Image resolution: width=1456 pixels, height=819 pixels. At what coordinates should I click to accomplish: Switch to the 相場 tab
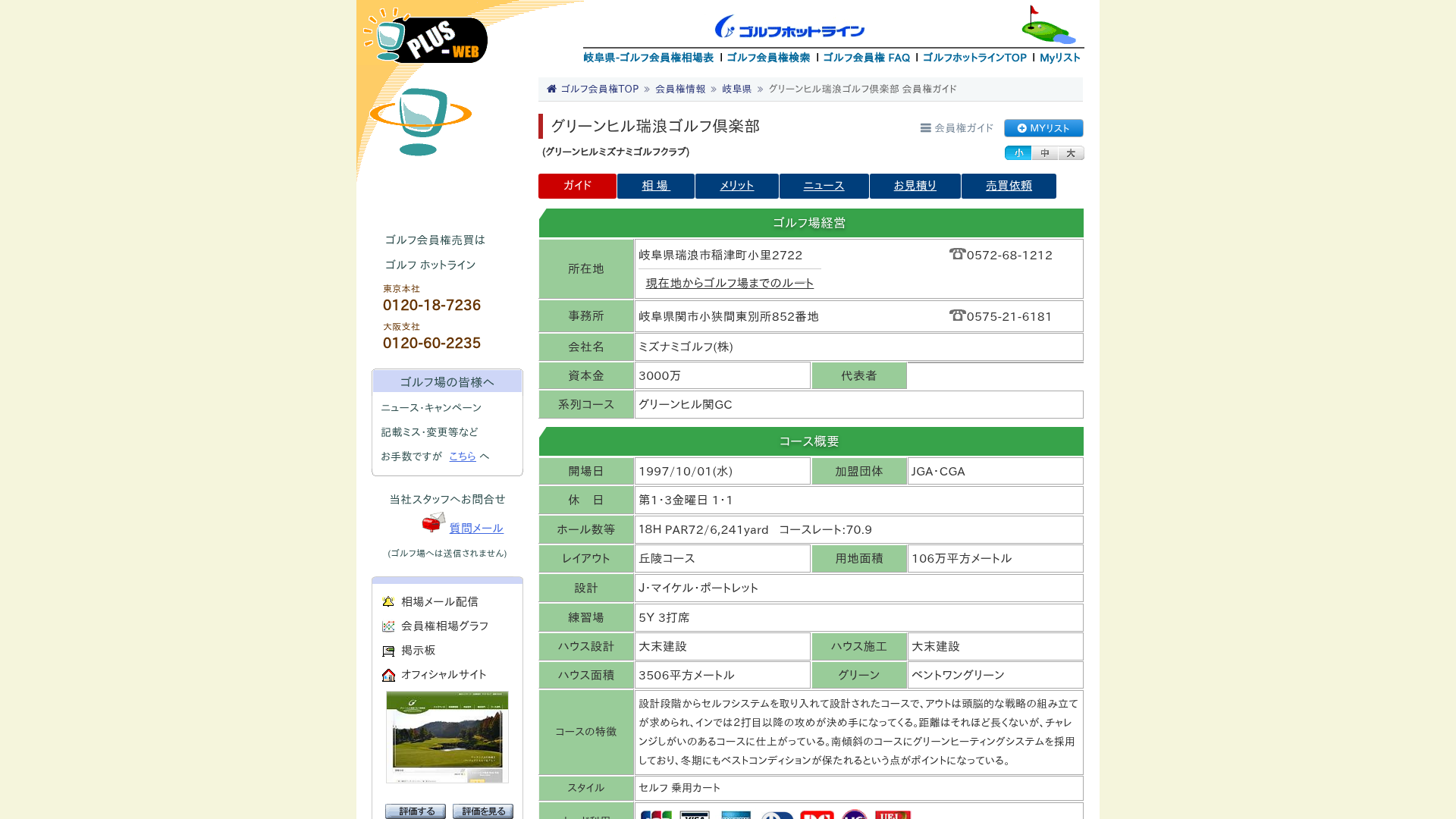(656, 186)
